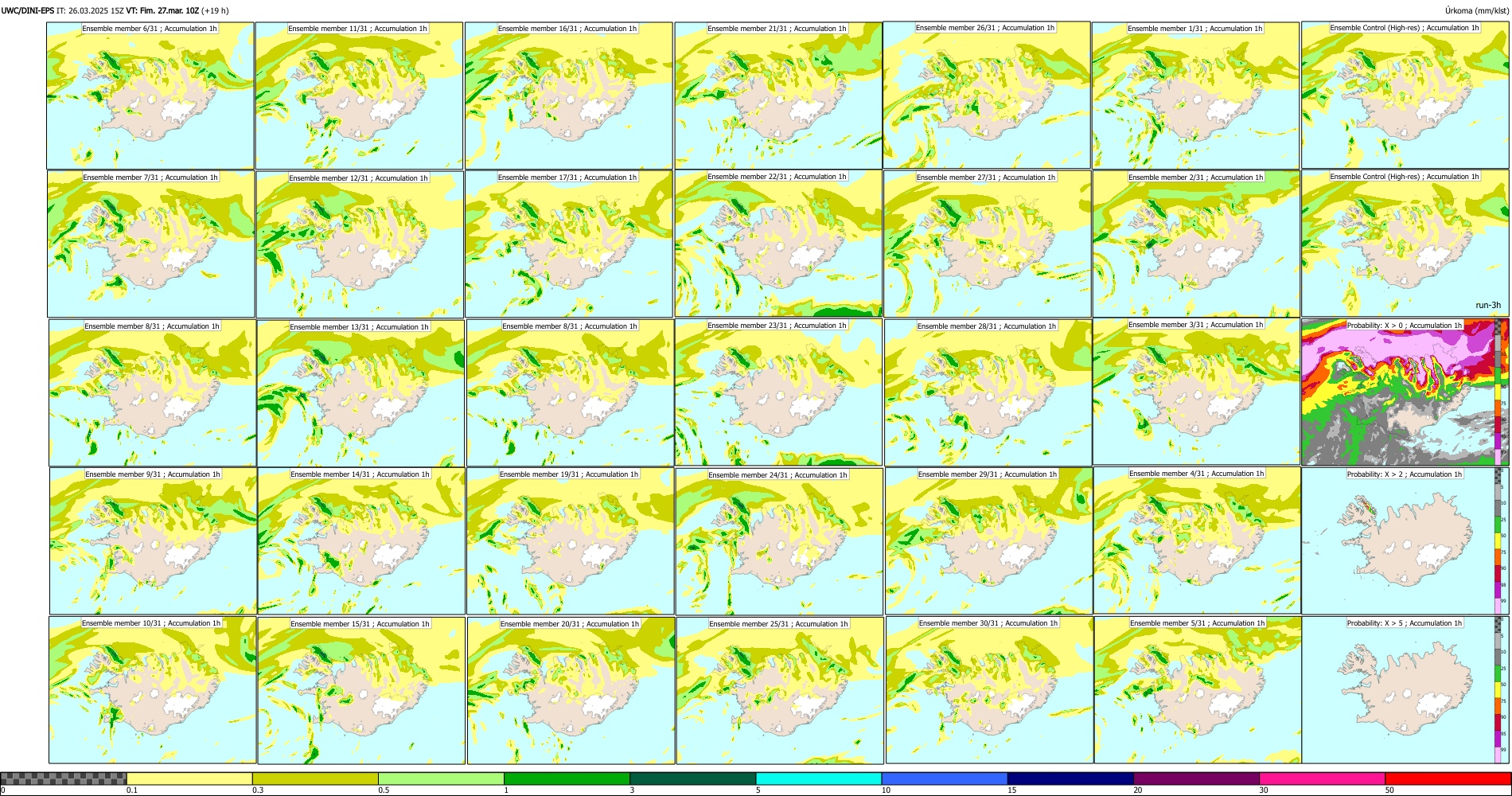Image resolution: width=1512 pixels, height=796 pixels.
Task: Select the Ensemble member 11/31 map panel
Action: [x=359, y=96]
